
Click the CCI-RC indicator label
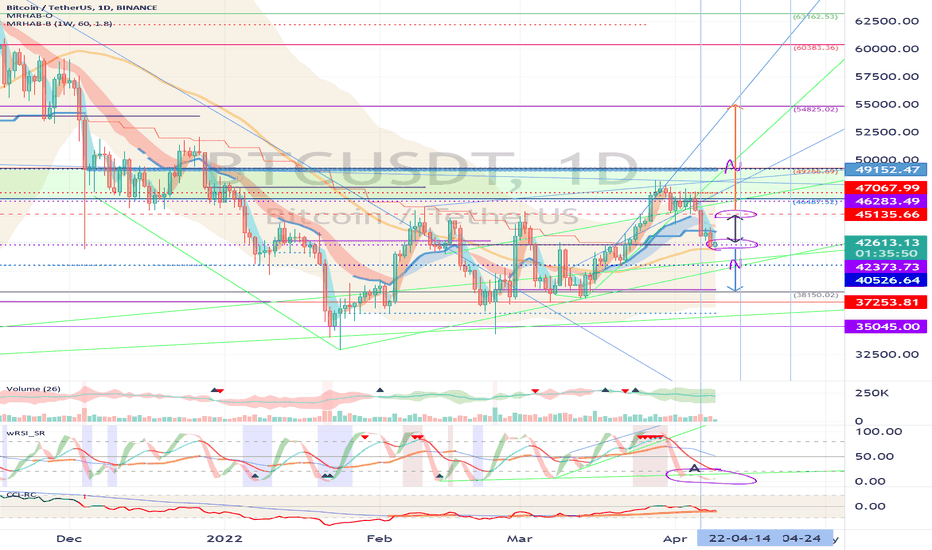[21, 495]
